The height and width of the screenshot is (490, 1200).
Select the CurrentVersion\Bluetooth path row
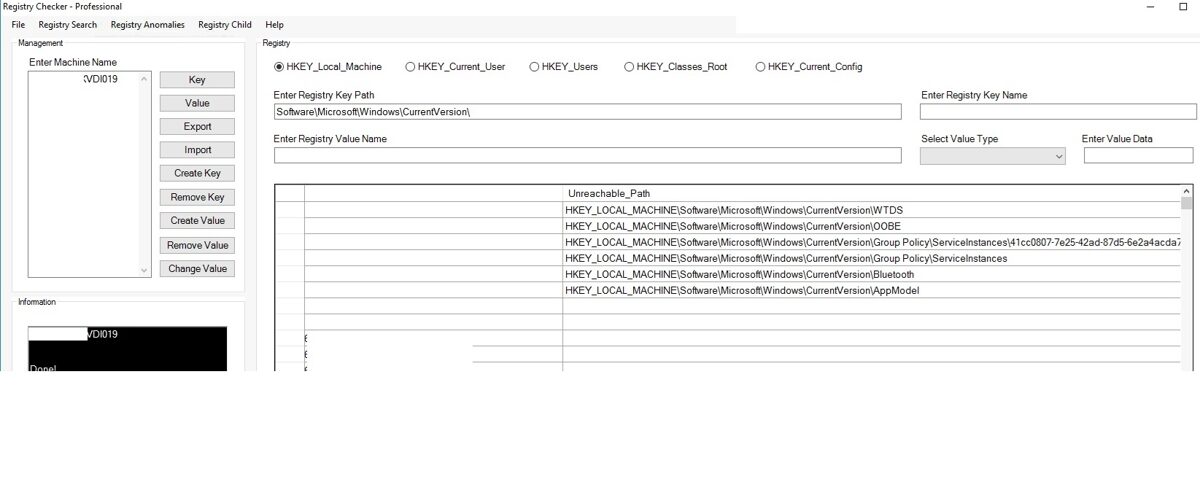[871, 274]
